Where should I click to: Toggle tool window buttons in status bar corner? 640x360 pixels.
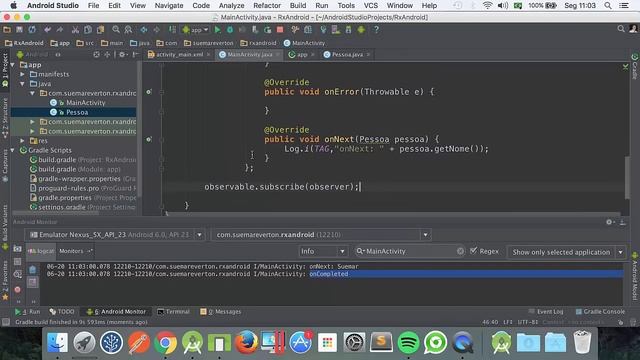click(x=6, y=322)
